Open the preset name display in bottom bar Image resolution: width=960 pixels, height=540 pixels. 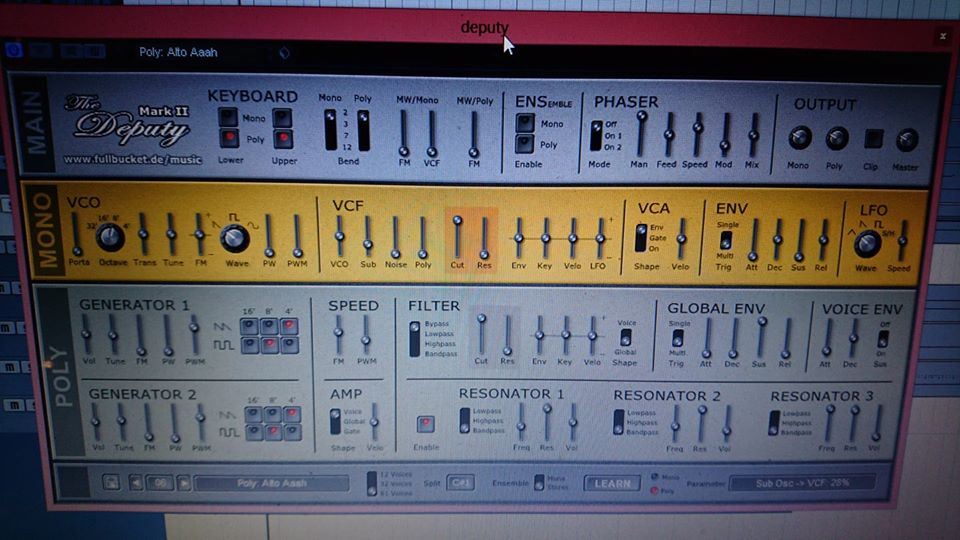coord(271,484)
